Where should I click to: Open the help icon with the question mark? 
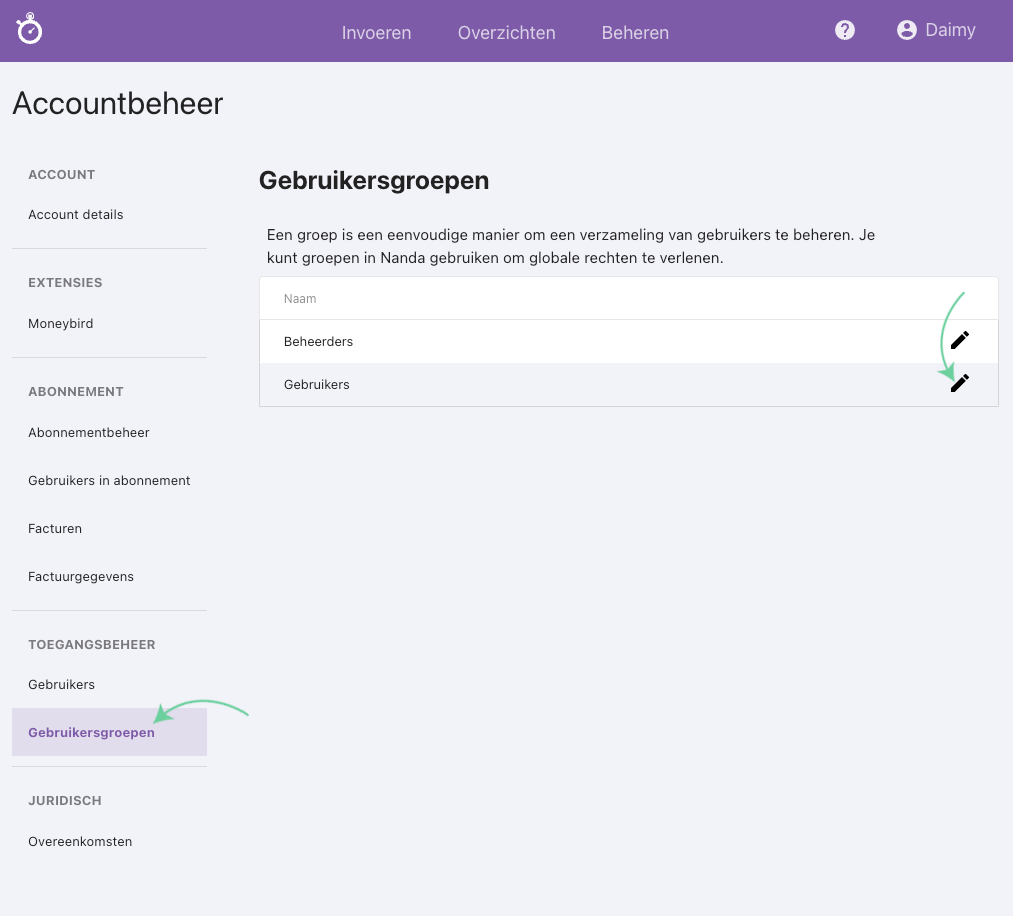[x=845, y=30]
